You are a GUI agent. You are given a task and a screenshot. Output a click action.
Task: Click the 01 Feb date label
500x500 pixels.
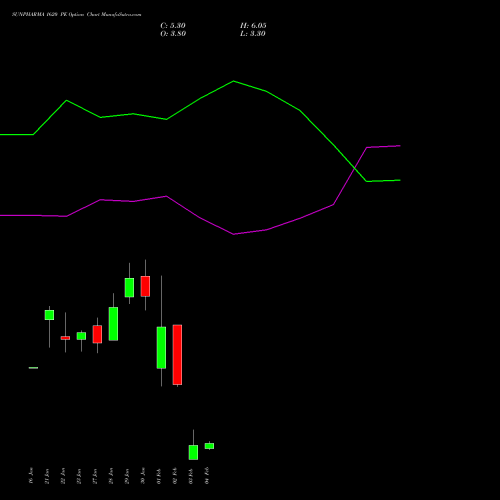click(x=159, y=476)
